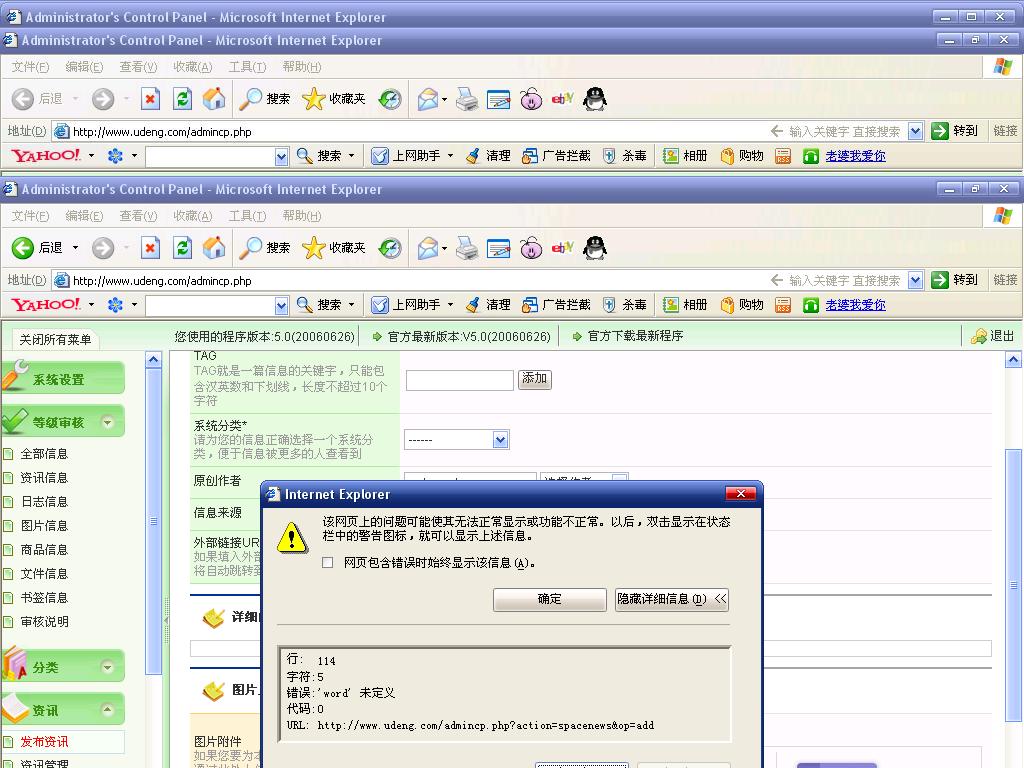Click the 确定 button in the error dialog
The height and width of the screenshot is (768, 1024).
[549, 599]
